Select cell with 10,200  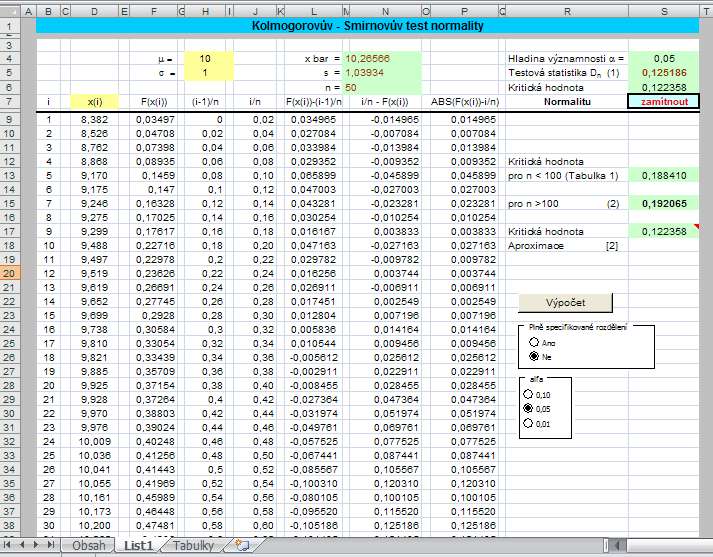pyautogui.click(x=95, y=526)
